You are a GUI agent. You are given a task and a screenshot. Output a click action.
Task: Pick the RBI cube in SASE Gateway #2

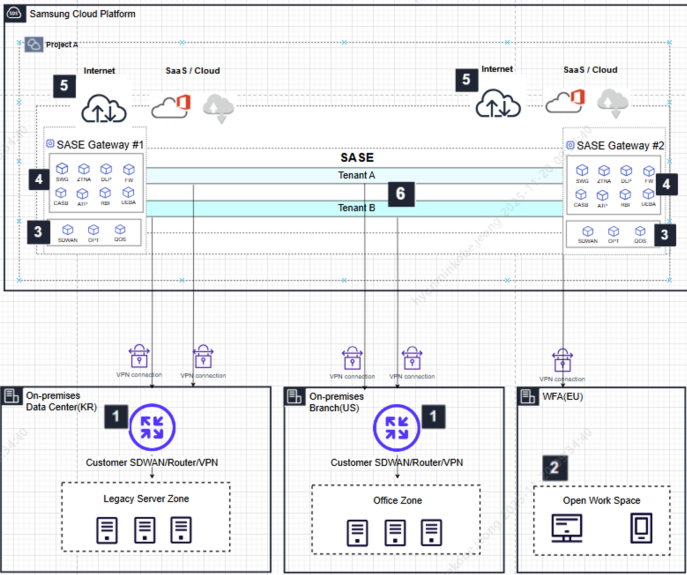(625, 194)
